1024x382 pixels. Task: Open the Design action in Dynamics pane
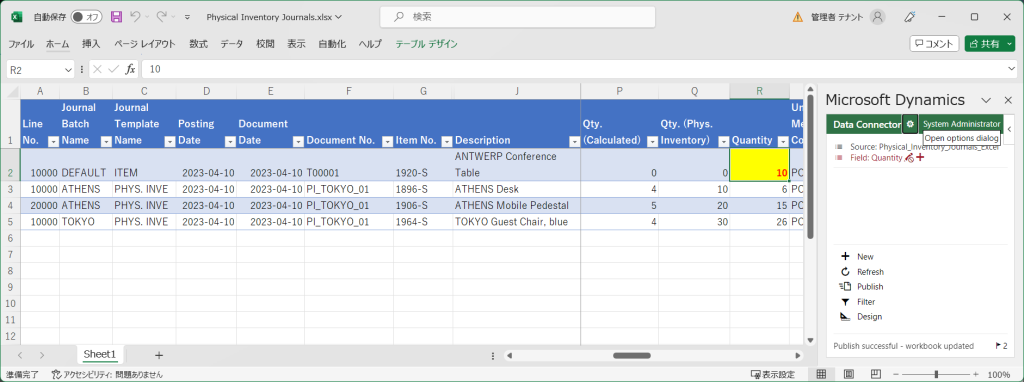pos(869,317)
